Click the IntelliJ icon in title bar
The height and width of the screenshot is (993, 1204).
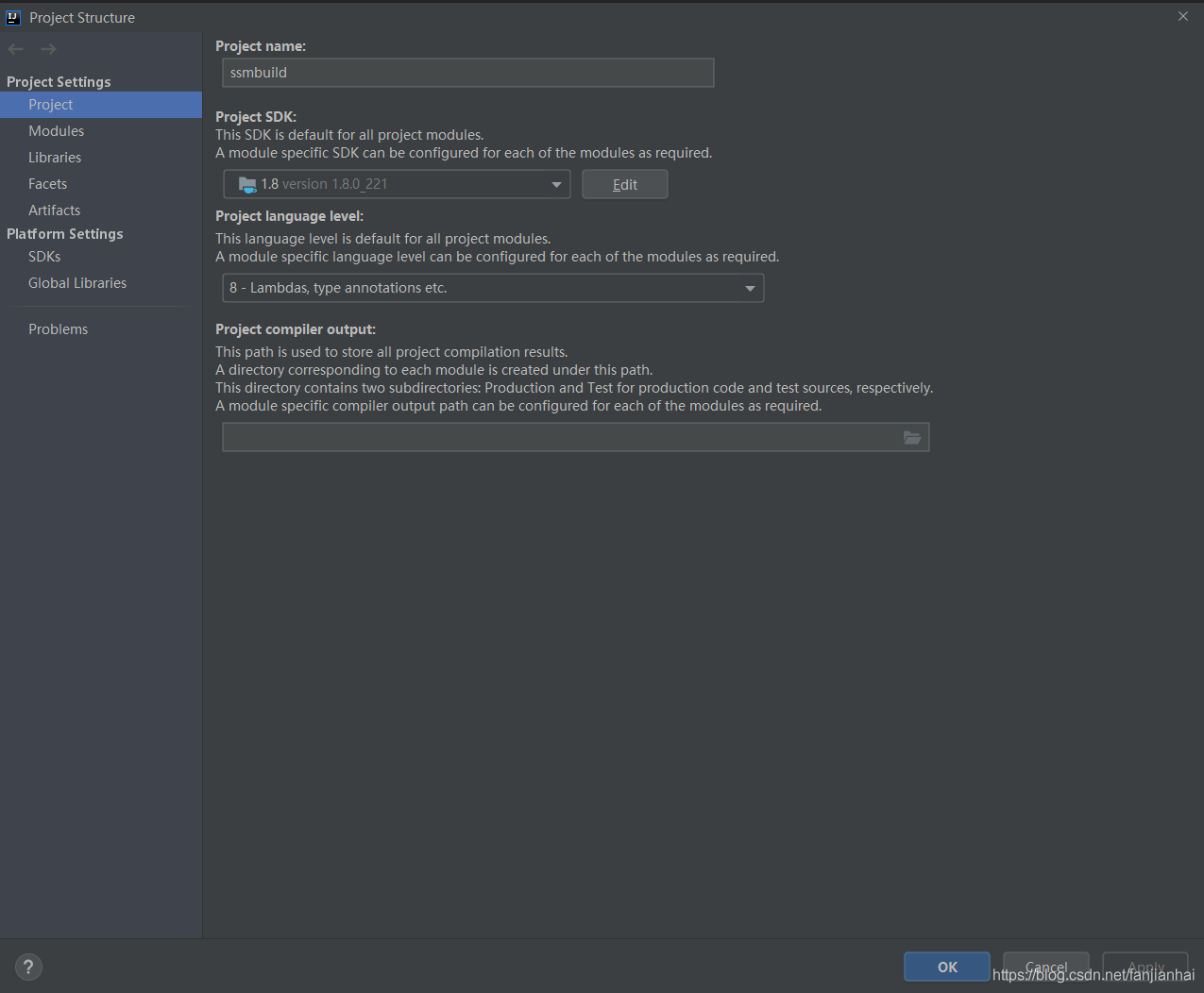point(13,17)
